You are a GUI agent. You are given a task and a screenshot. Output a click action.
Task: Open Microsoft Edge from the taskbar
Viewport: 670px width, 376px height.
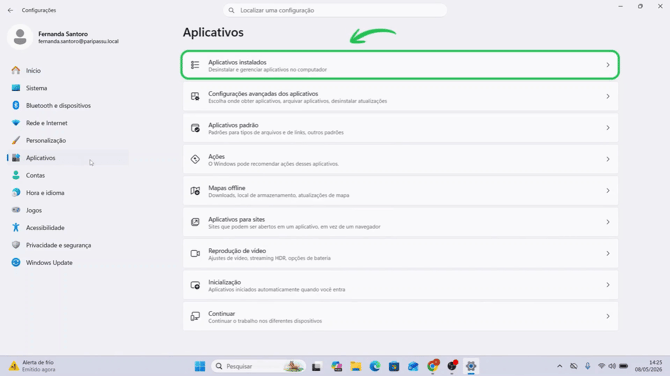[x=375, y=366]
